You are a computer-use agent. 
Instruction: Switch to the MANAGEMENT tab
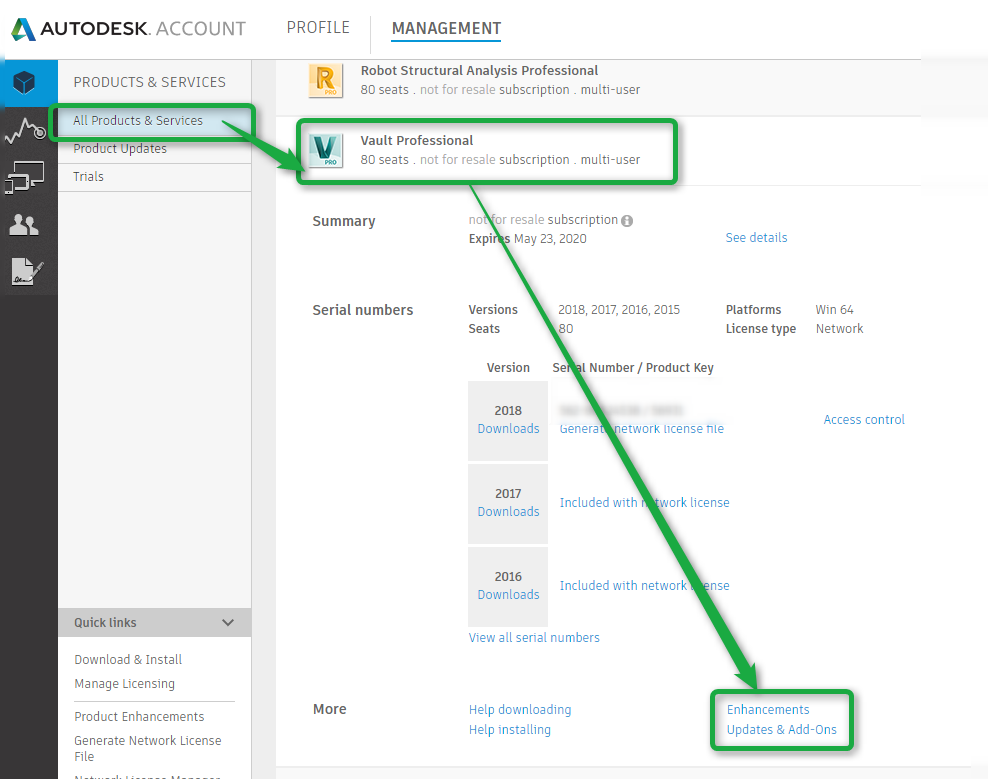pyautogui.click(x=446, y=28)
